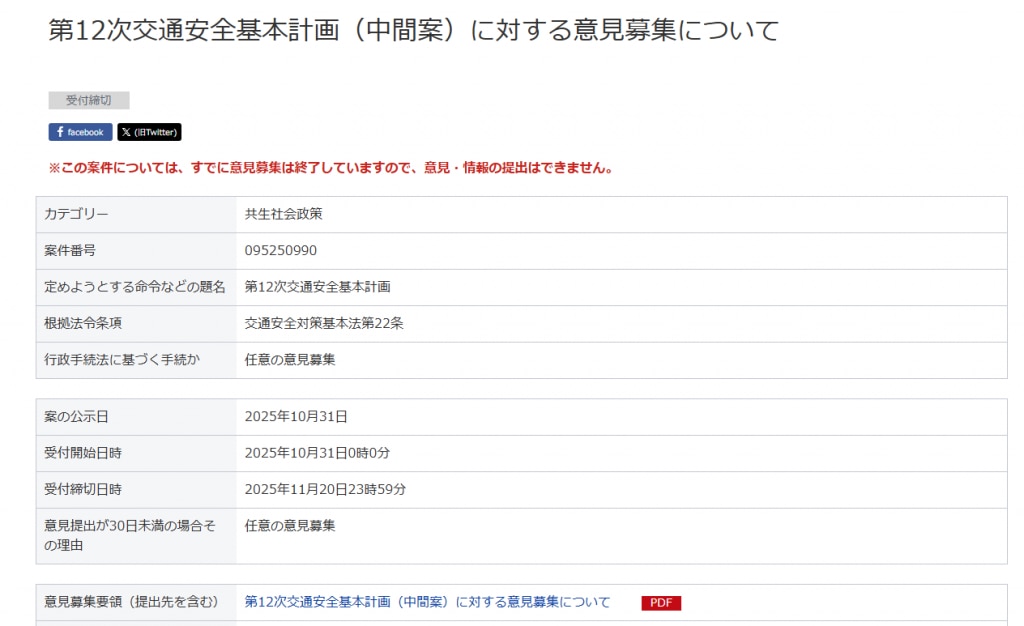Click the 行政手続法に基づく手続か label
This screenshot has height=626, width=1024.
122,359
